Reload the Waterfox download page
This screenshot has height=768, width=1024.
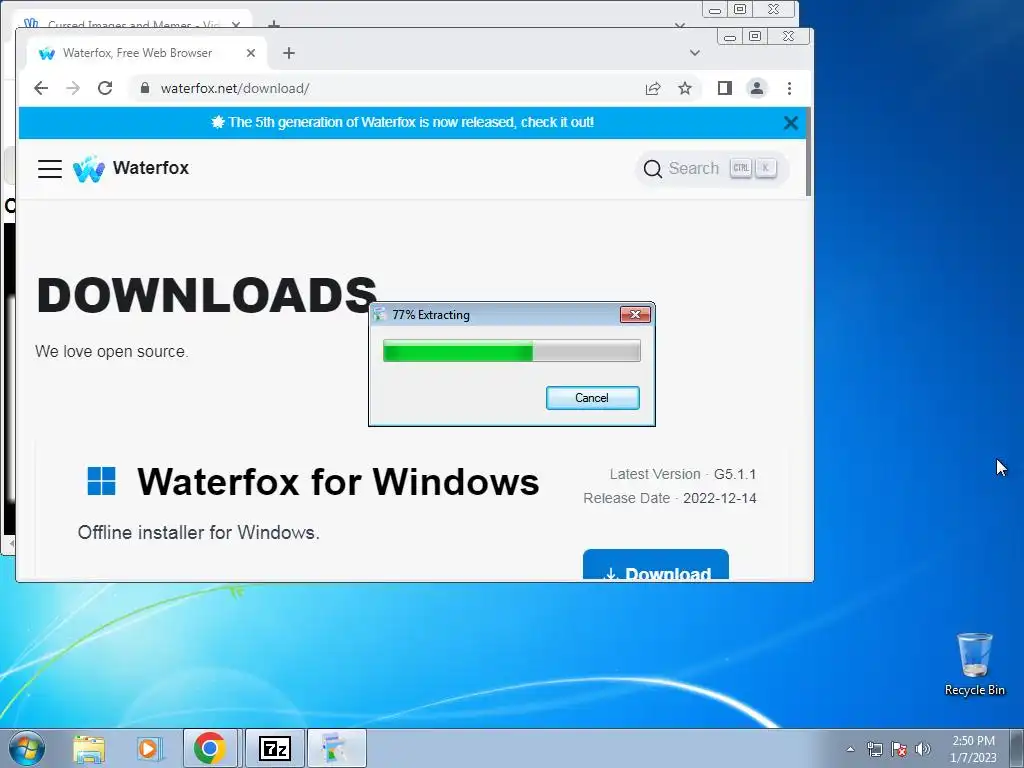(x=105, y=88)
